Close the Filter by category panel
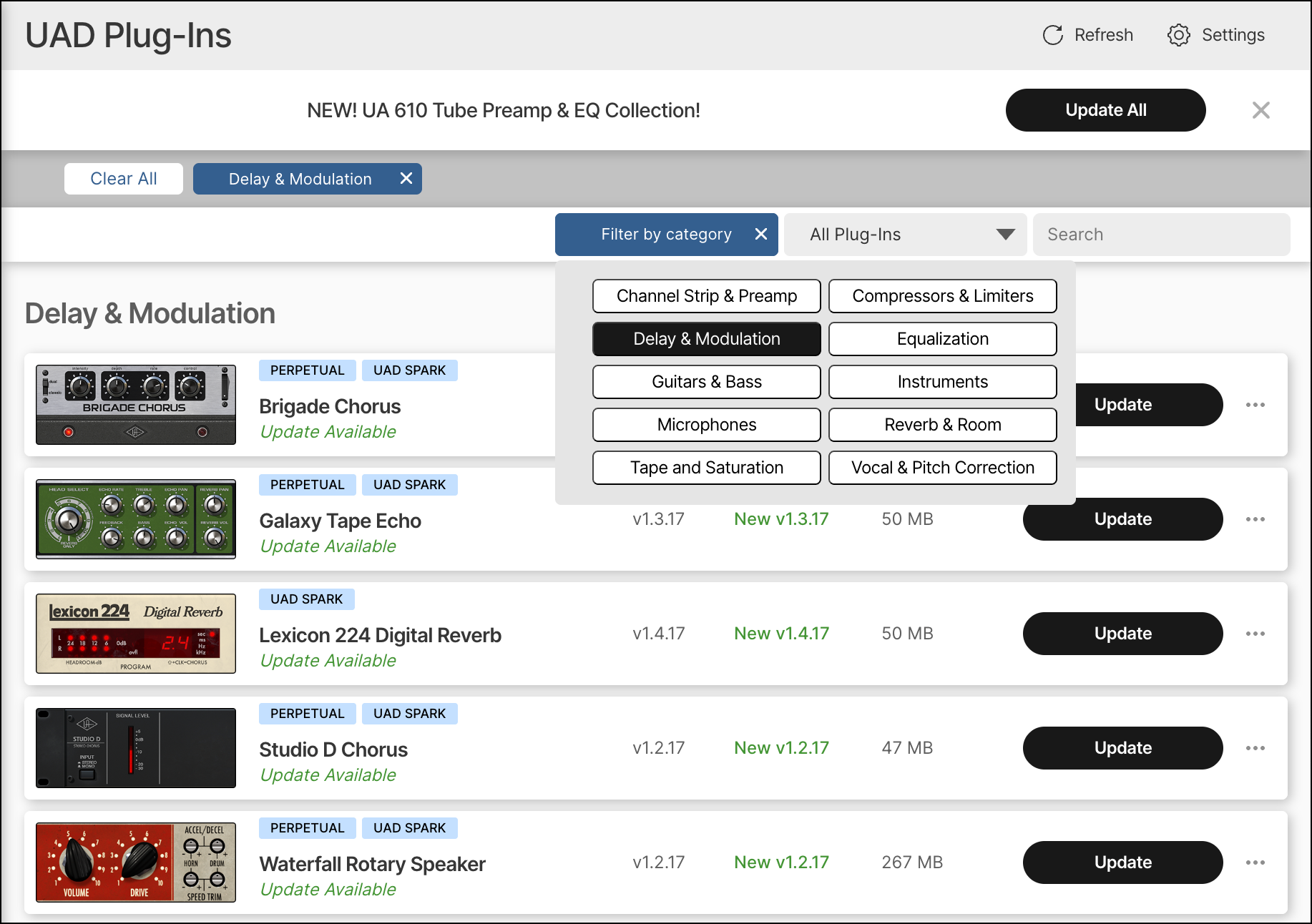 pyautogui.click(x=761, y=235)
